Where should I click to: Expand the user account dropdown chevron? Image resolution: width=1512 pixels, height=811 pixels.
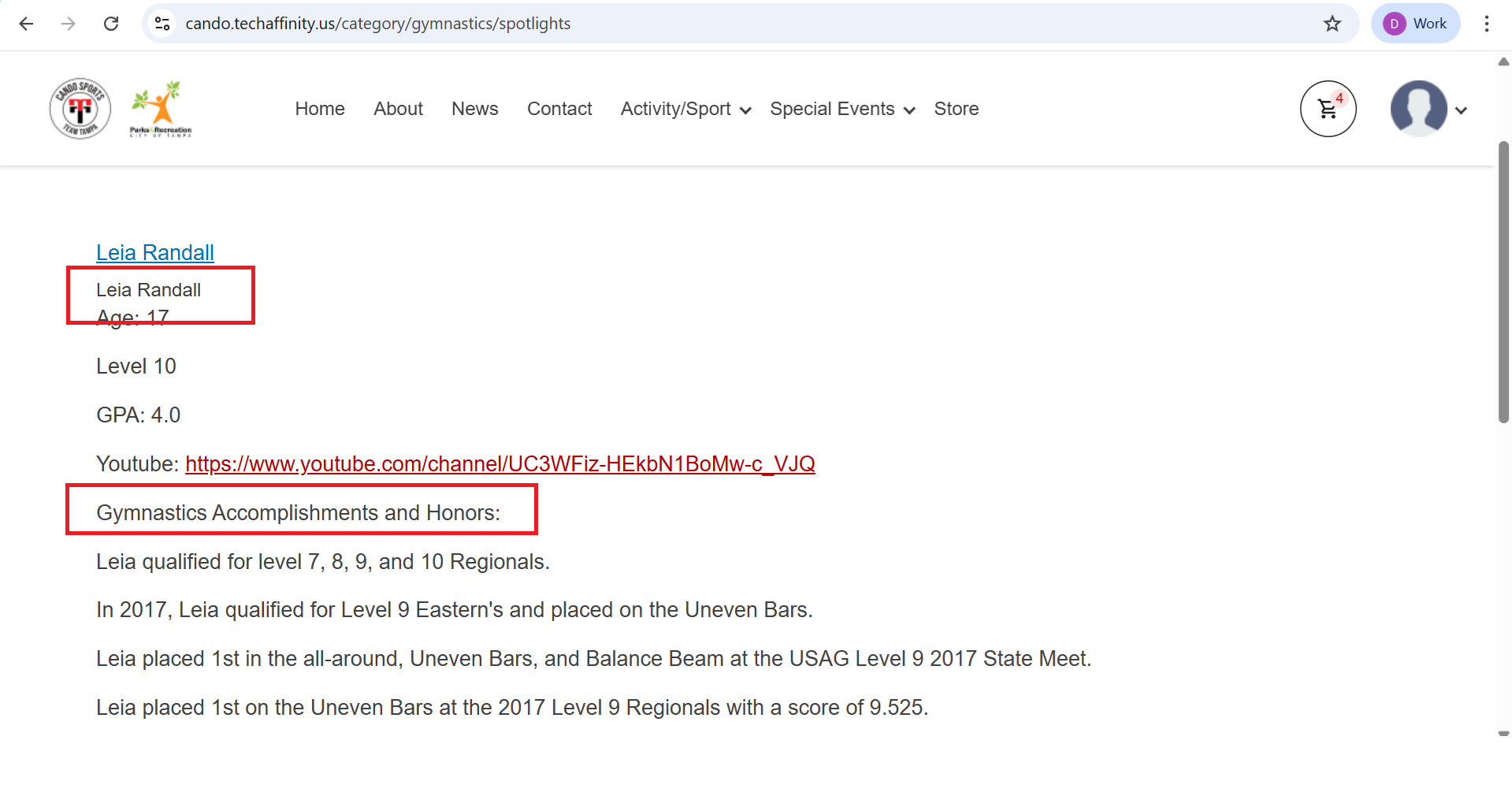pyautogui.click(x=1461, y=110)
